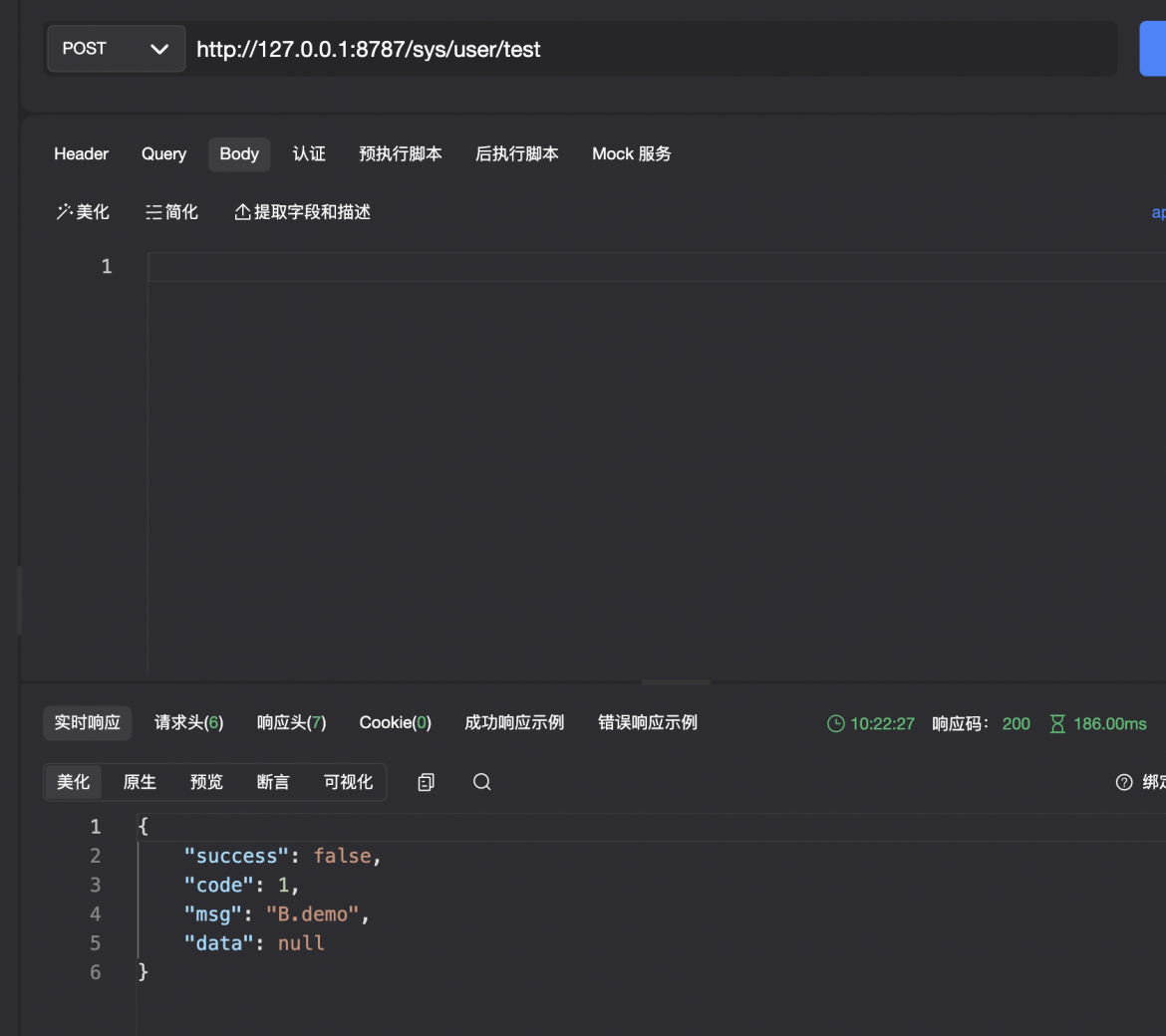Open the 预执行脚本 tab
1166x1036 pixels.
(400, 153)
